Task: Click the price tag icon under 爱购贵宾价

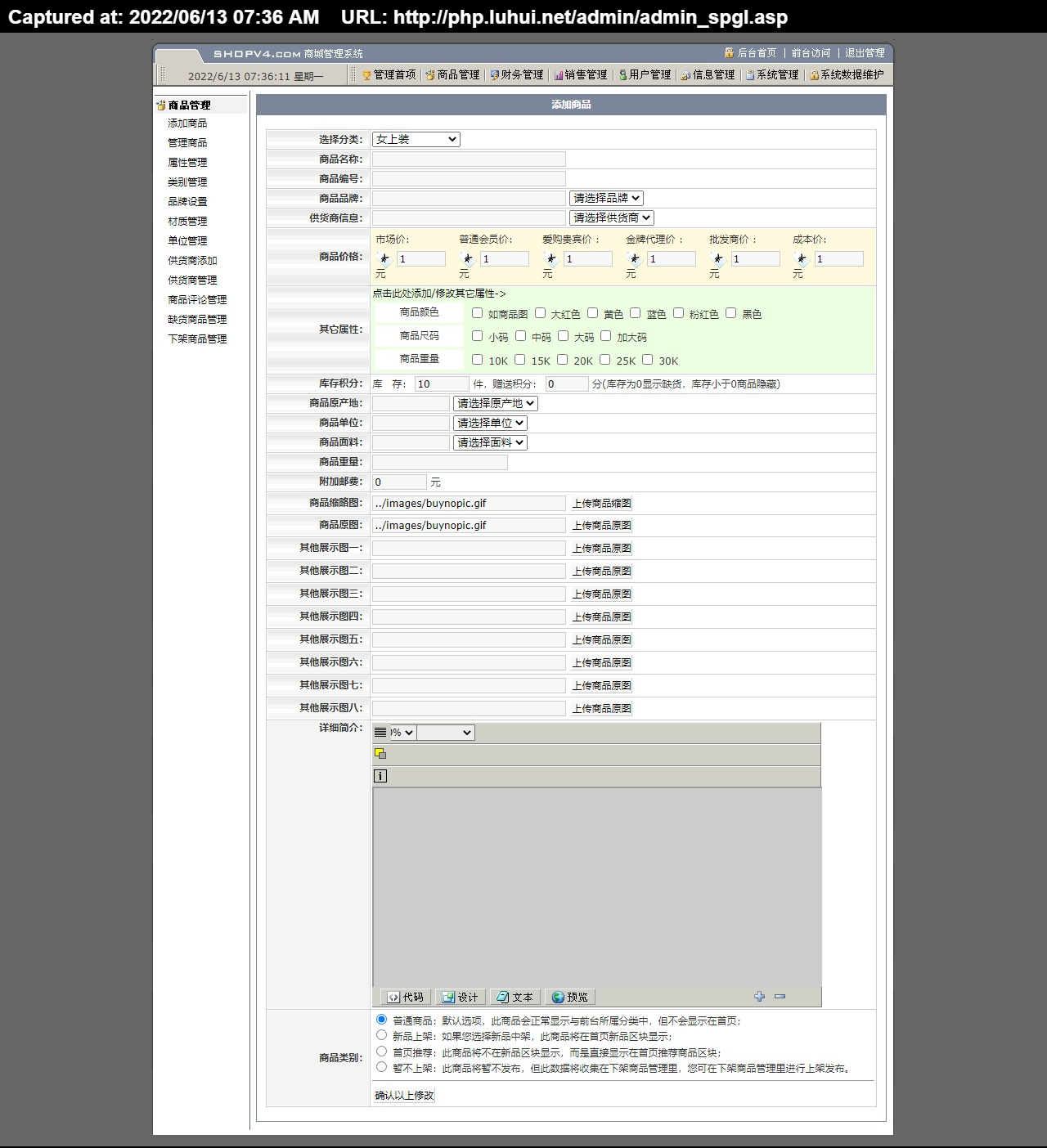Action: tap(551, 259)
